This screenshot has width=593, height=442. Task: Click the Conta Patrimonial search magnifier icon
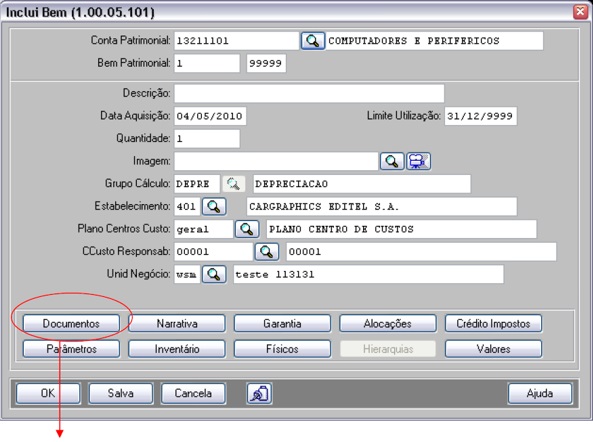(x=312, y=41)
